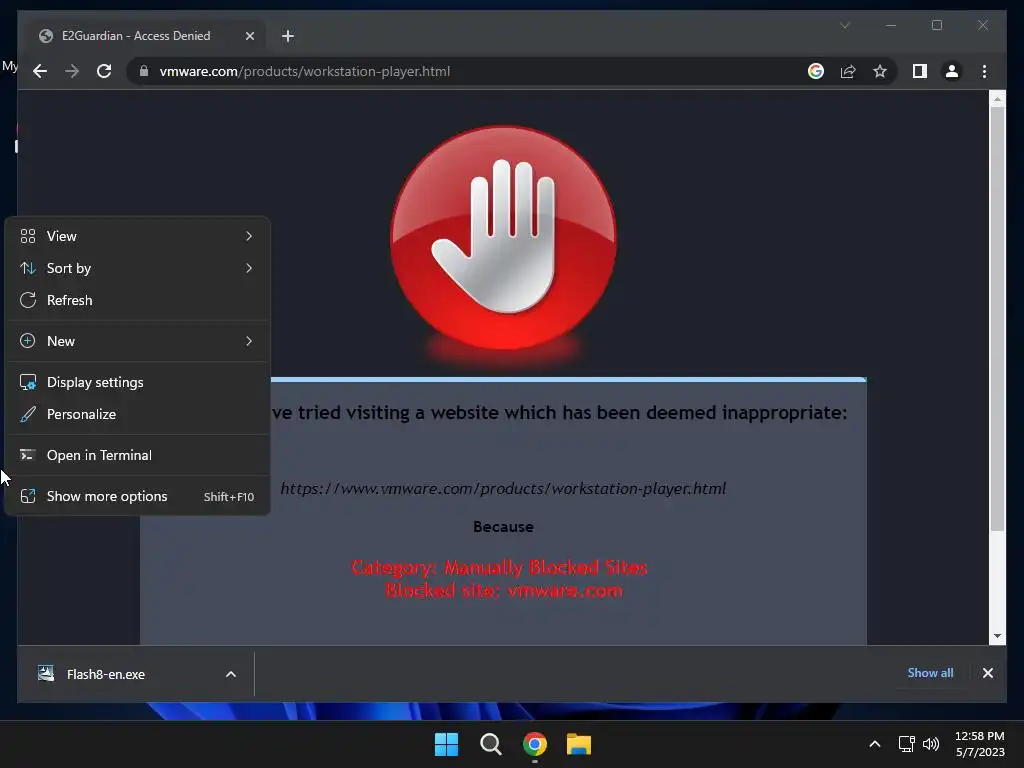Viewport: 1024px width, 768px height.
Task: Click the network tray icon
Action: pos(906,744)
